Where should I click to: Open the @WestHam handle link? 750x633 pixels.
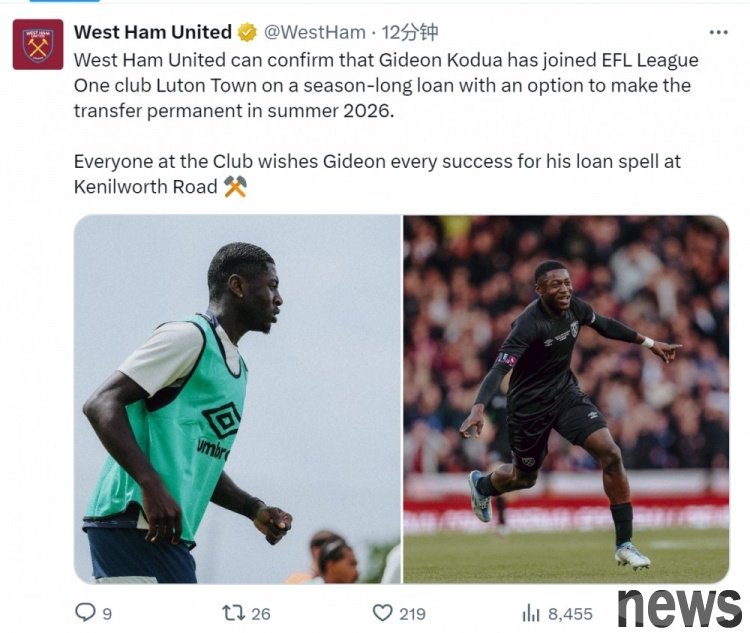click(315, 32)
